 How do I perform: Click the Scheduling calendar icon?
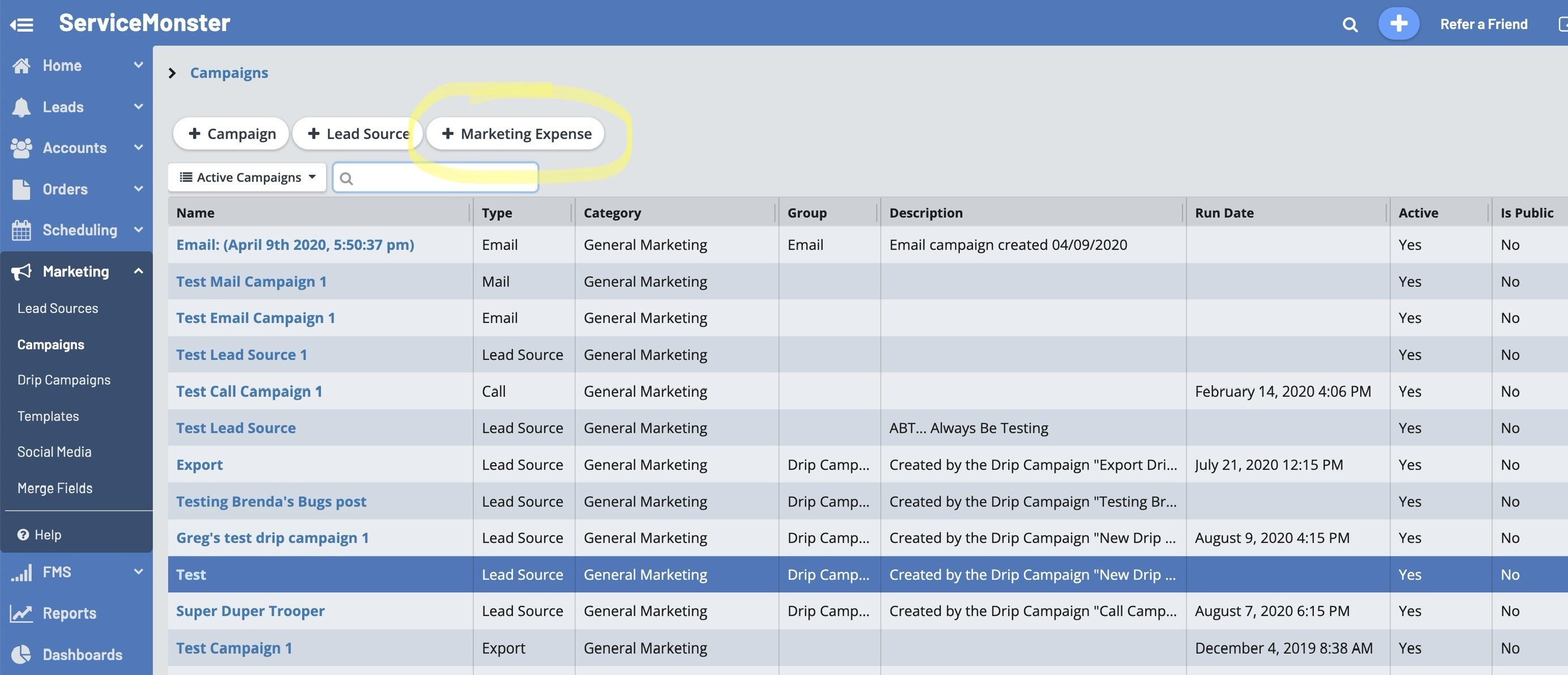click(22, 230)
